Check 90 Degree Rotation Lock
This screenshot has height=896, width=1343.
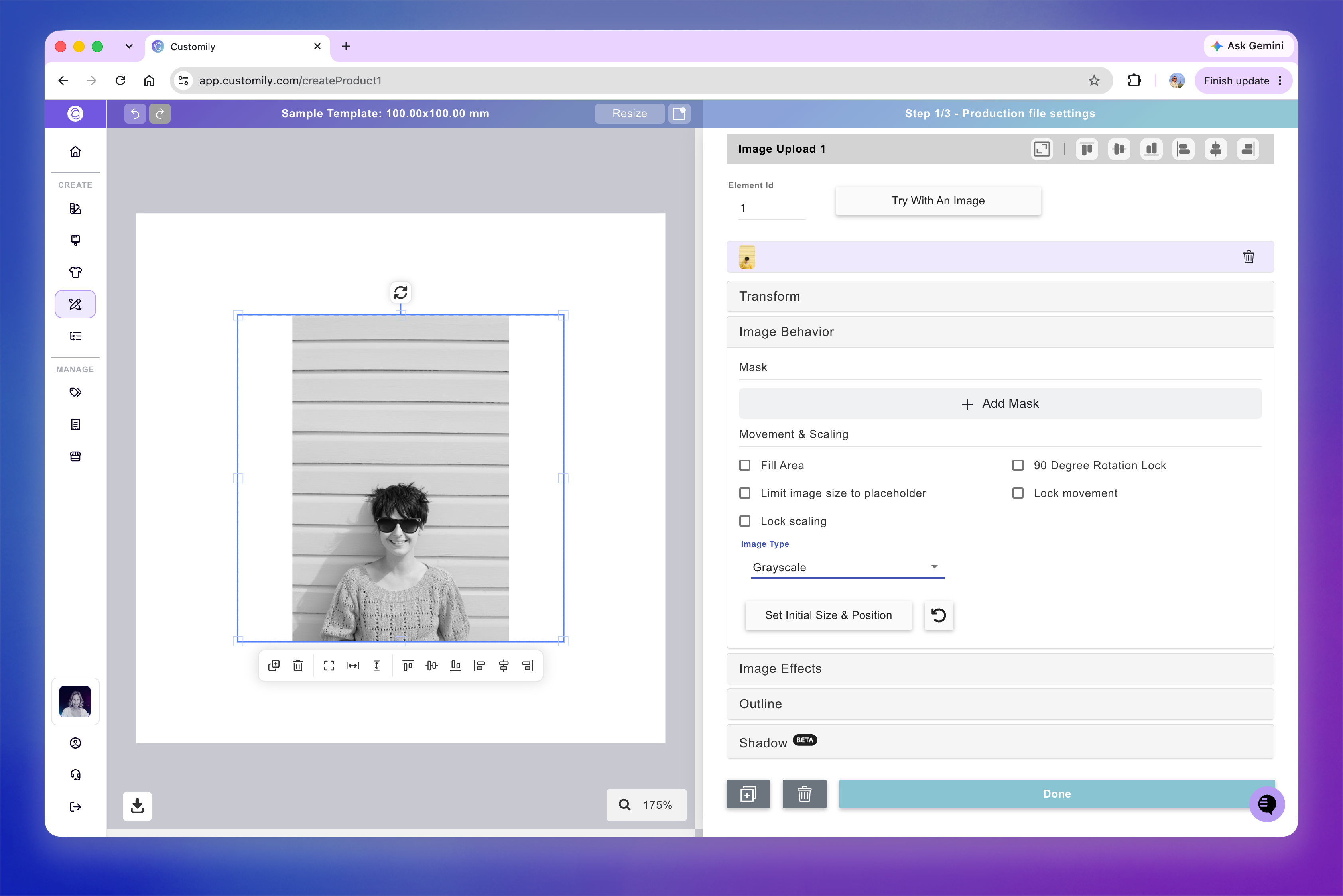pos(1018,465)
